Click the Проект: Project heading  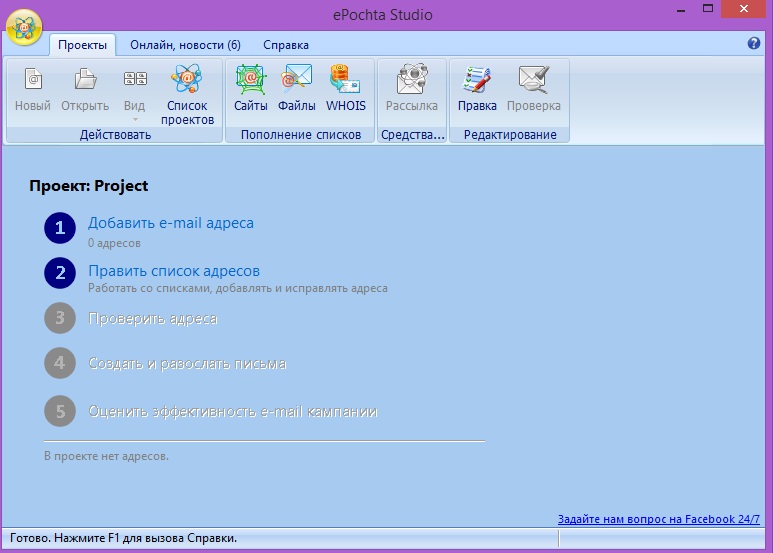(x=89, y=186)
